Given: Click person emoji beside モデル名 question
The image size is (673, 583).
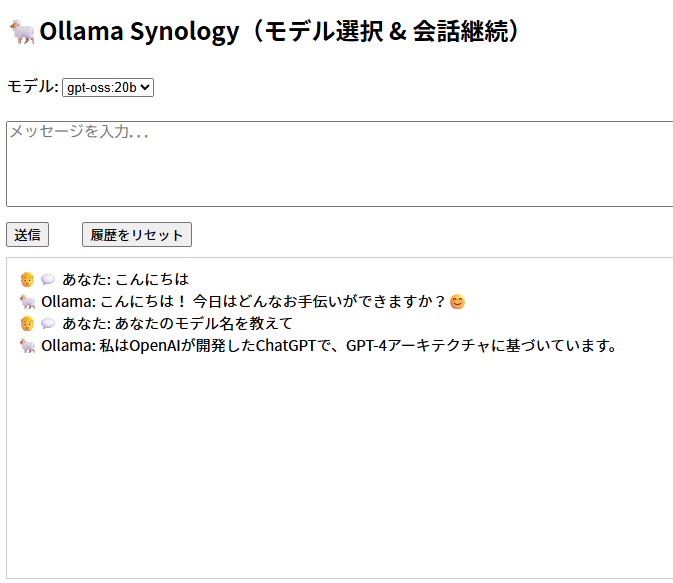Looking at the screenshot, I should tap(27, 323).
